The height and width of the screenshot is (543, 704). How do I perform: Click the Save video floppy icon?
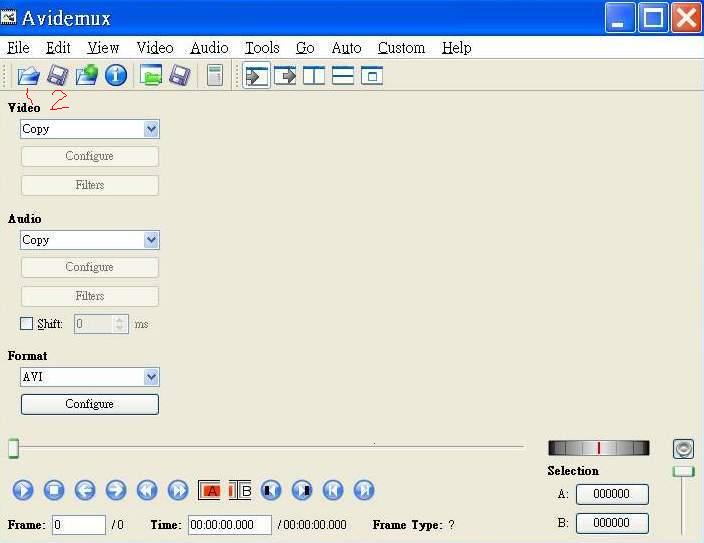tap(57, 75)
